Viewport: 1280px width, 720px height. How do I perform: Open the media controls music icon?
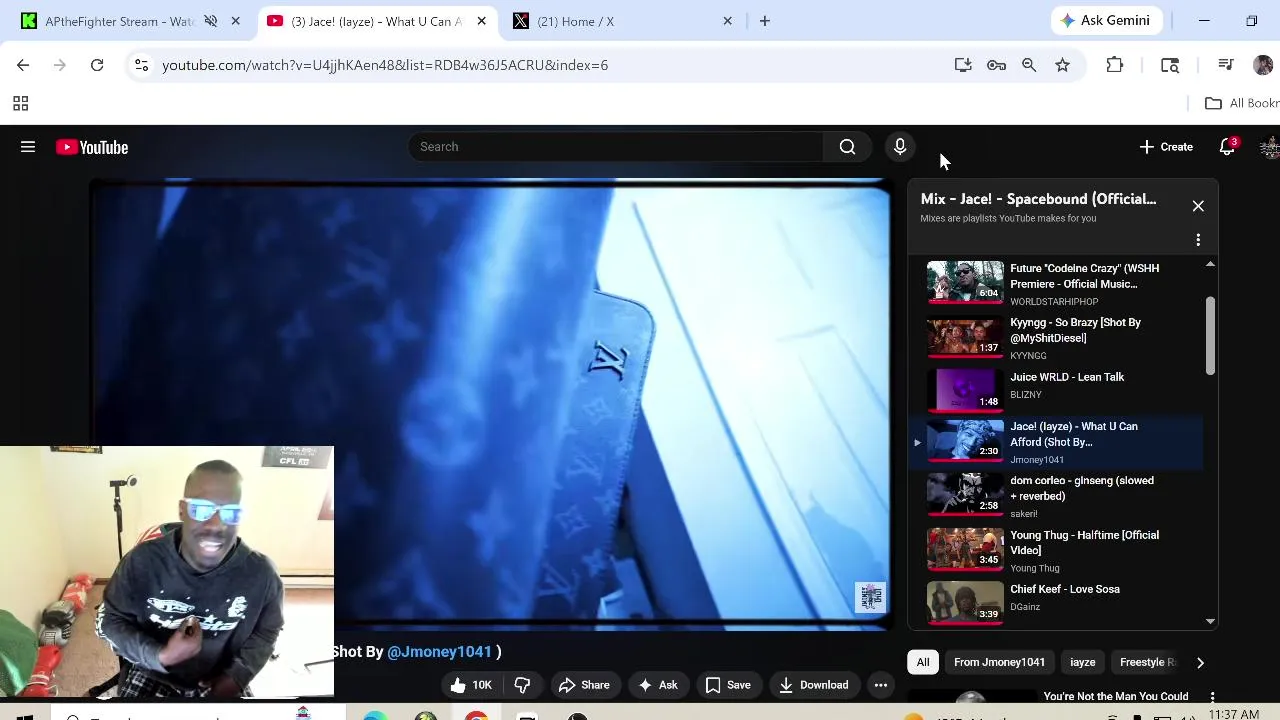[x=1226, y=65]
